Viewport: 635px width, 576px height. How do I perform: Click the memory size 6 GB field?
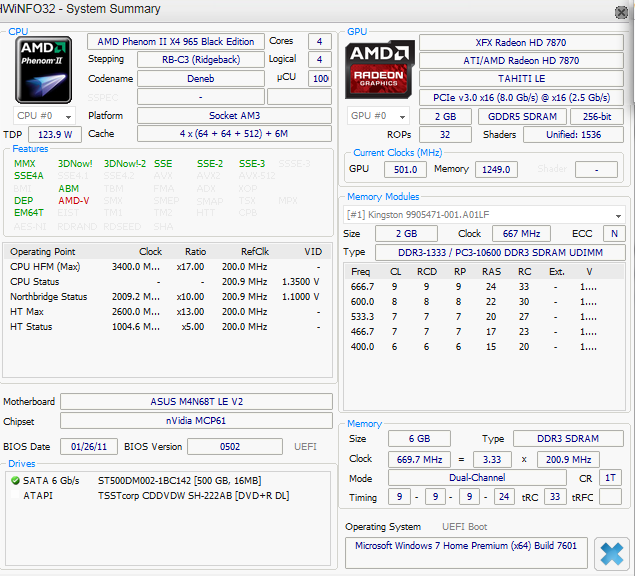419,439
